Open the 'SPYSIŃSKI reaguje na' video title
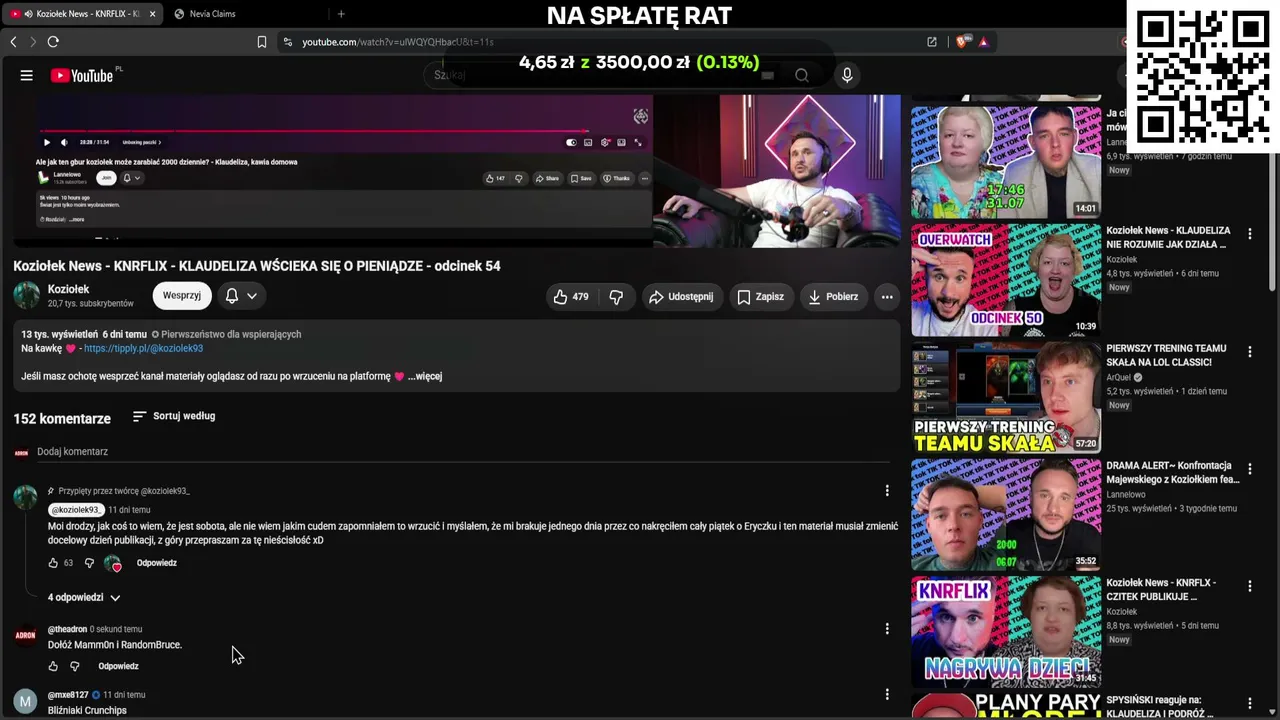The width and height of the screenshot is (1280, 720). [x=1160, y=706]
